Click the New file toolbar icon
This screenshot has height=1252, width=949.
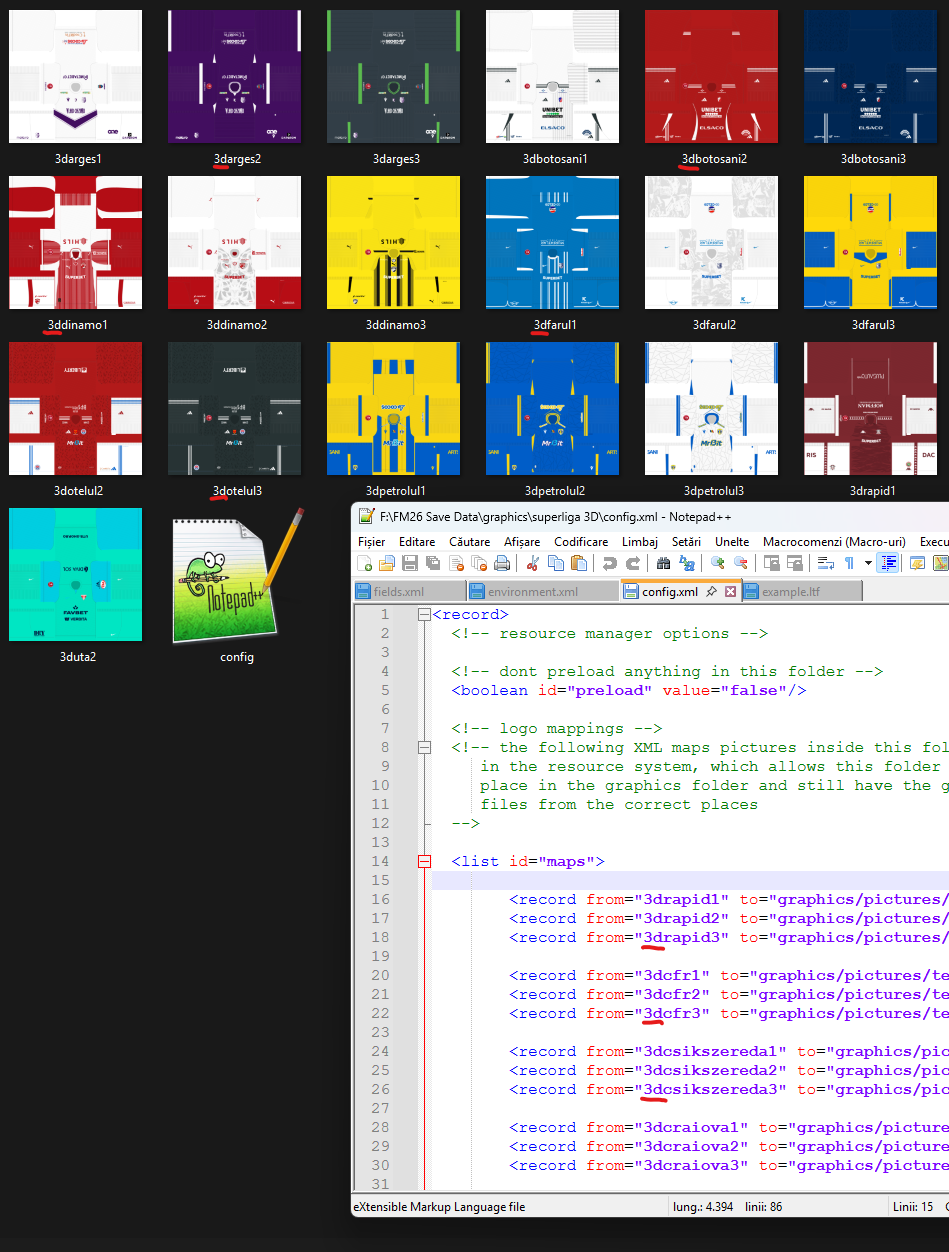[x=367, y=564]
